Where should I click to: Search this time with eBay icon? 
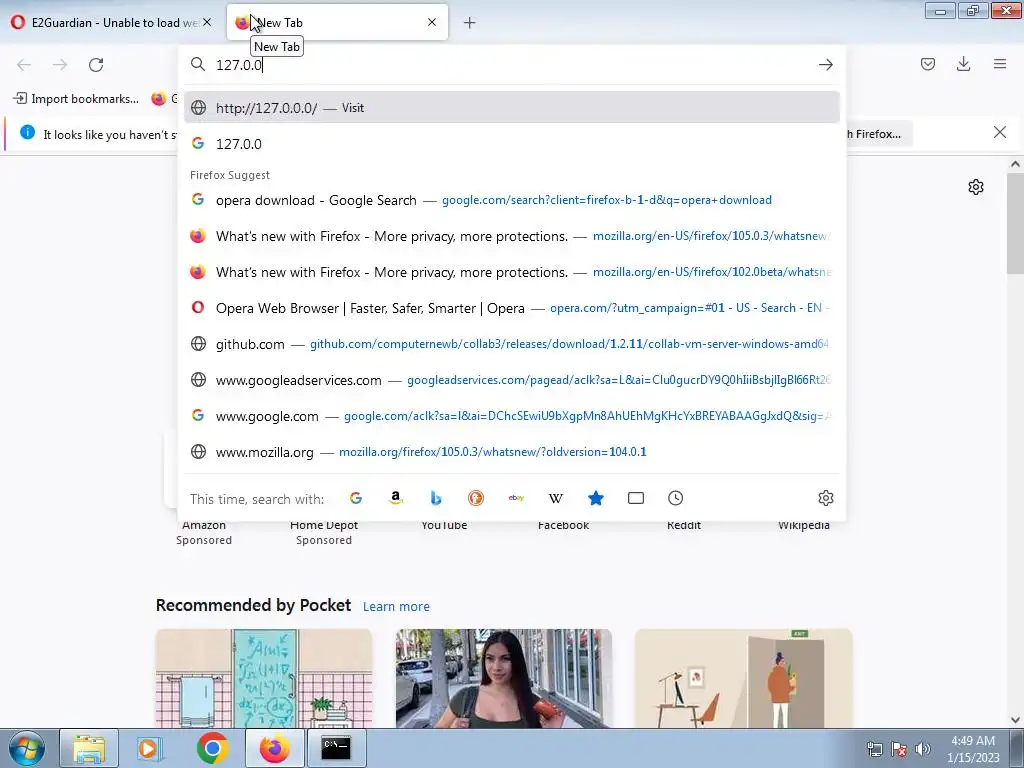click(516, 498)
